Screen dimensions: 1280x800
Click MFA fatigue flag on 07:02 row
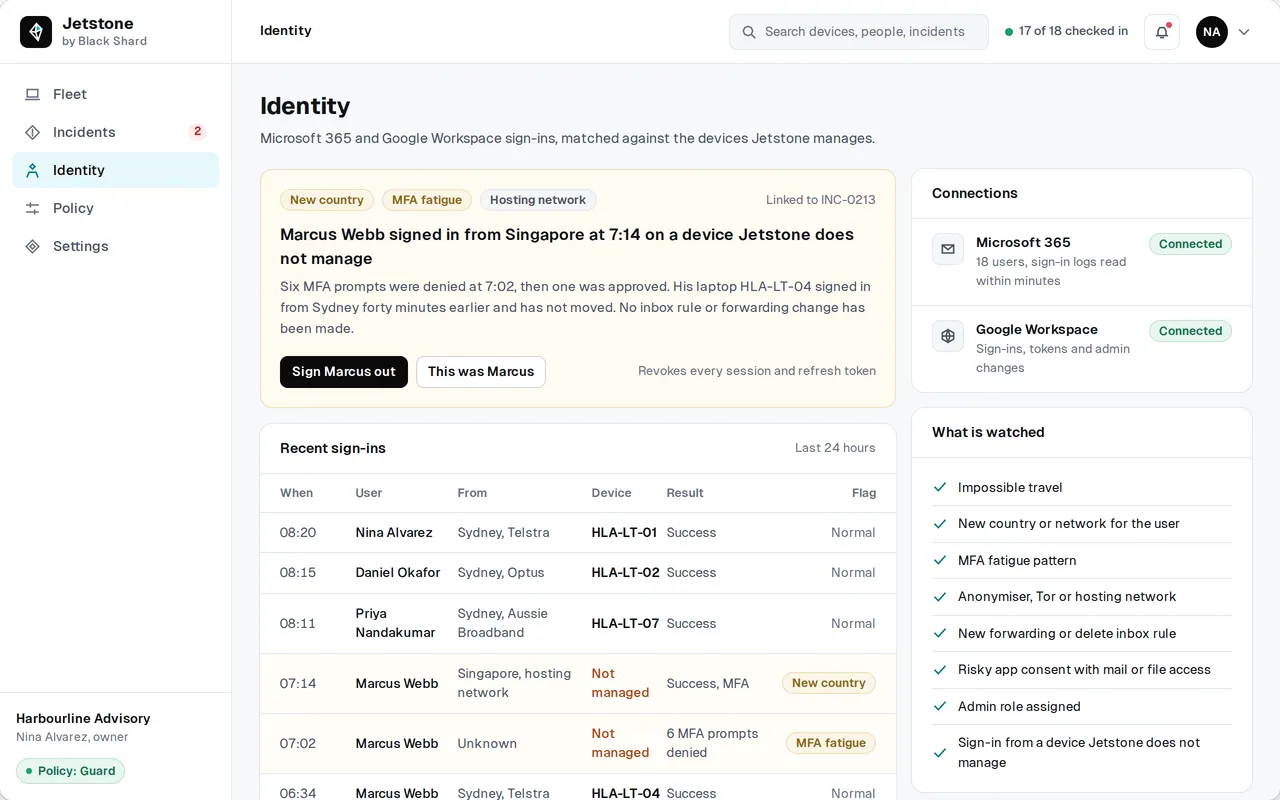coord(831,743)
